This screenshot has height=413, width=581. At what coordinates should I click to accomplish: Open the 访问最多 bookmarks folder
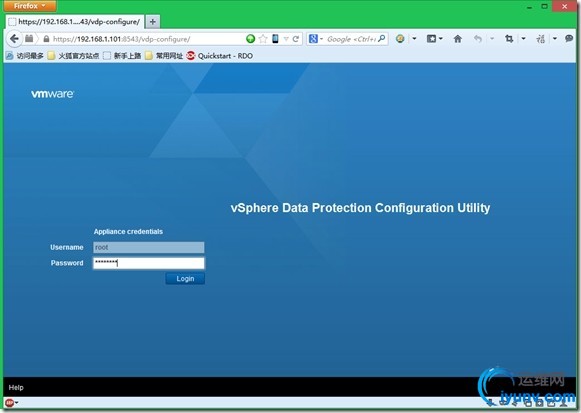coord(25,56)
